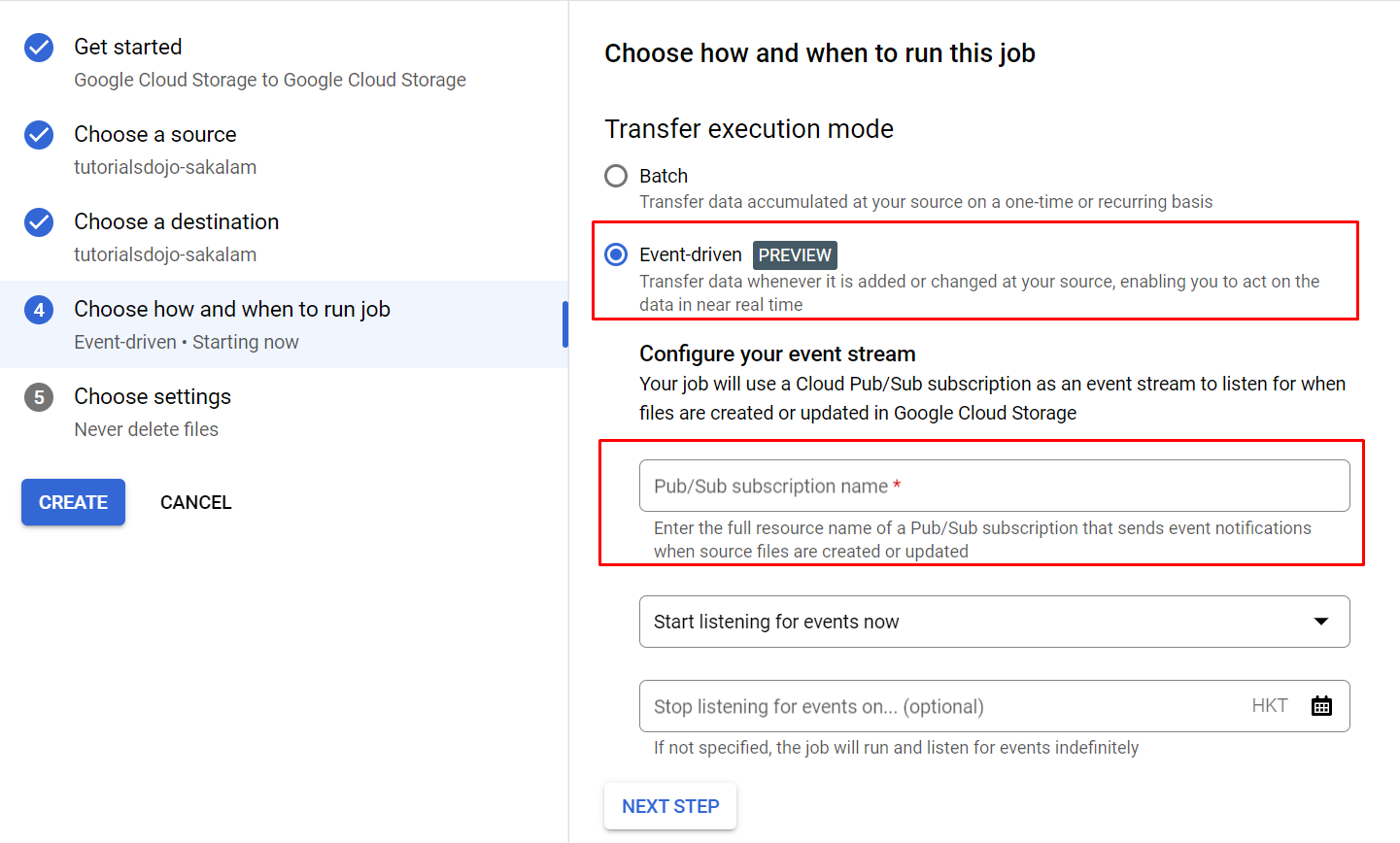1400x843 pixels.
Task: Select the Batch radio button
Action: point(616,176)
